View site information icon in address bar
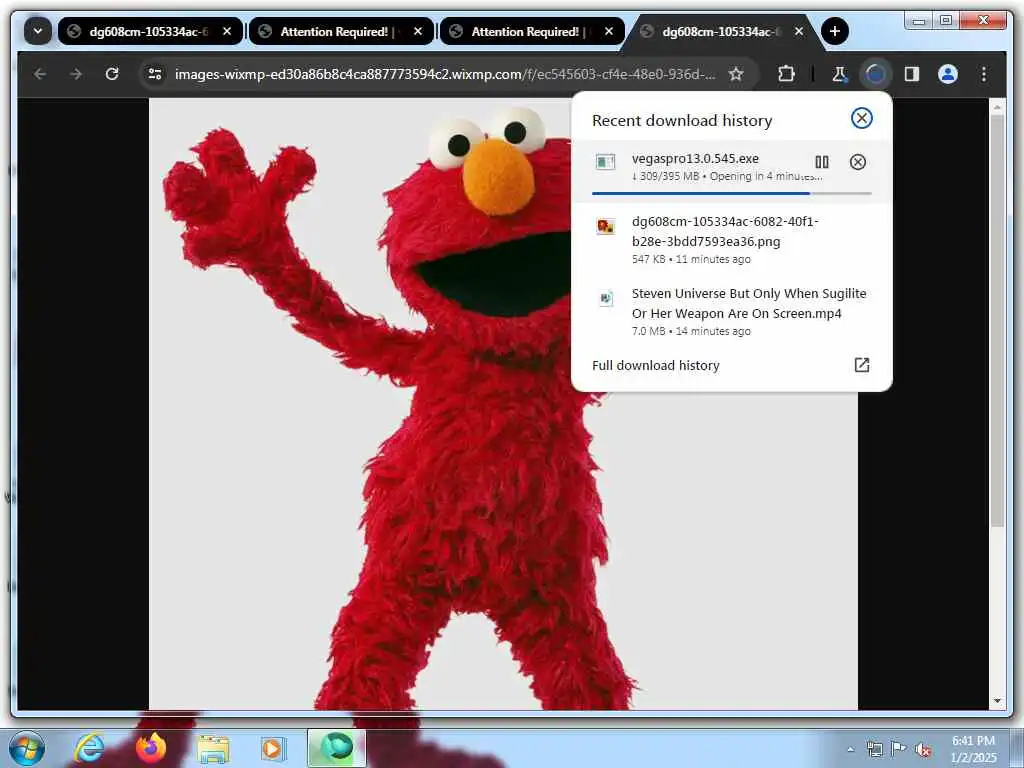The width and height of the screenshot is (1024, 768). (x=155, y=74)
